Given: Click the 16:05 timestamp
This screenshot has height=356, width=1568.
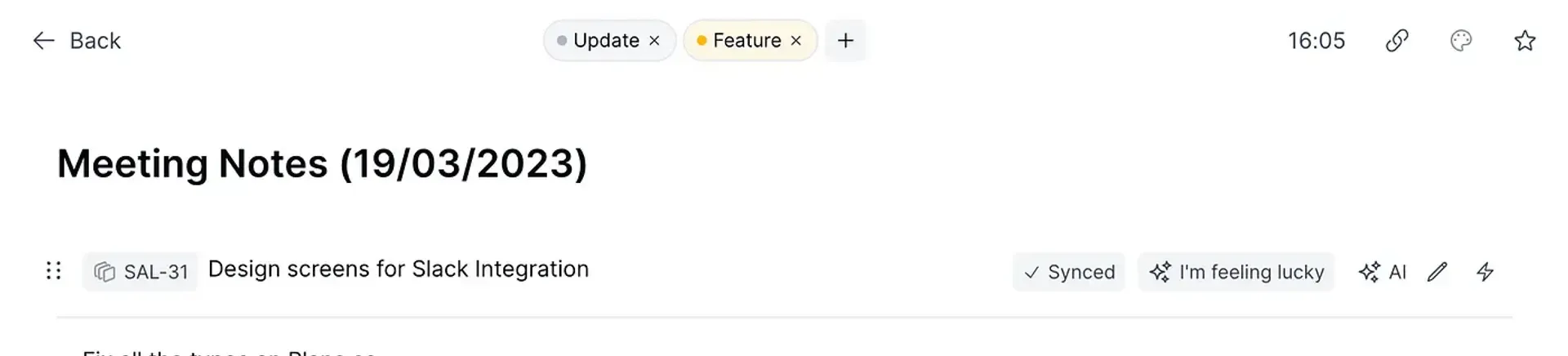Looking at the screenshot, I should pos(1316,41).
